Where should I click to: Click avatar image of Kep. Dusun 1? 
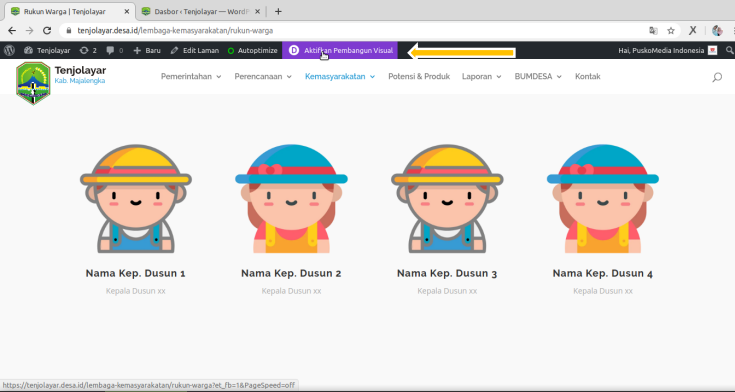pos(136,199)
